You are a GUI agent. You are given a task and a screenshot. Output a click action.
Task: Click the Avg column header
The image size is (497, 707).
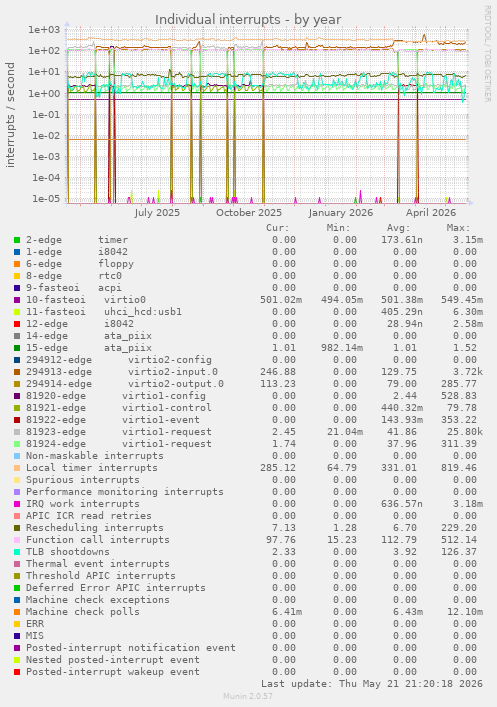click(x=398, y=228)
